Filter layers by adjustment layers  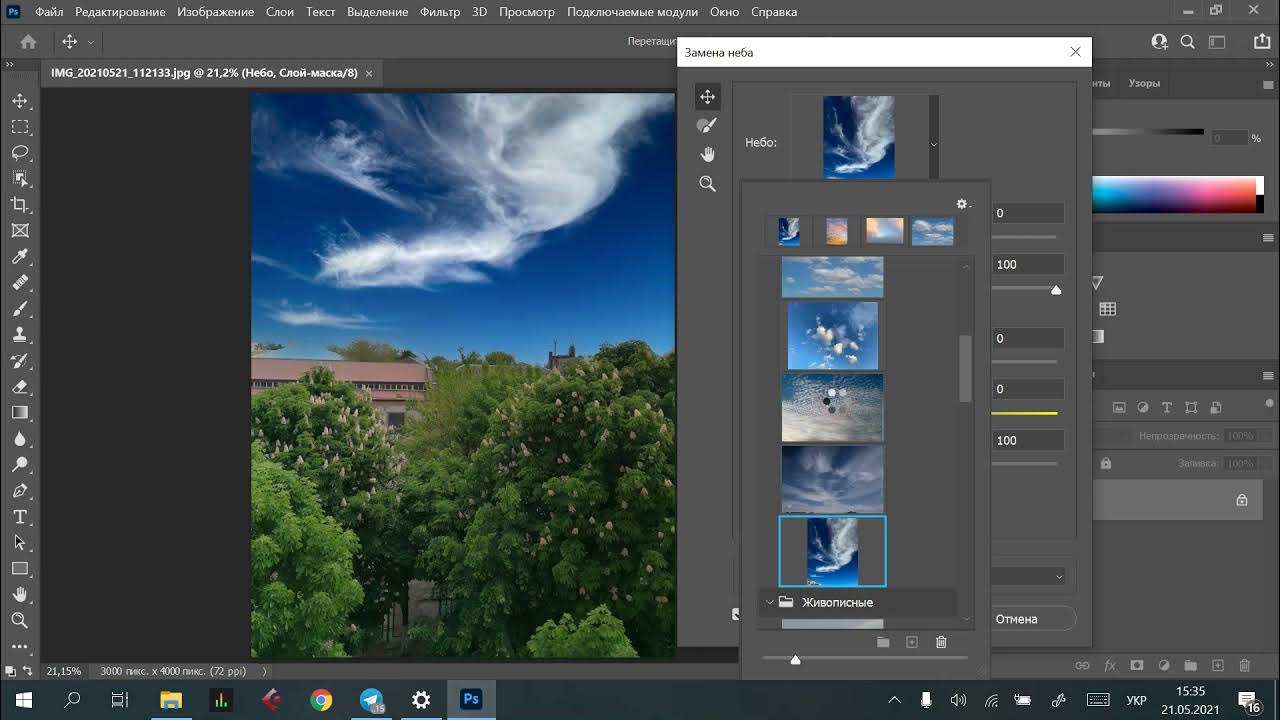[1143, 408]
